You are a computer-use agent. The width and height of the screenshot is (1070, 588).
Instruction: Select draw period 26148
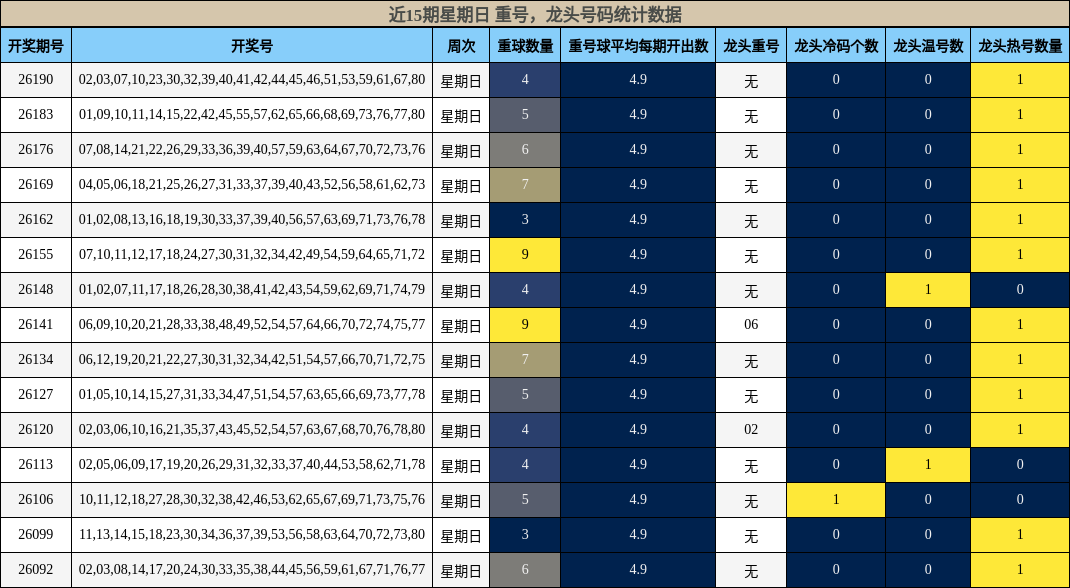(36, 290)
